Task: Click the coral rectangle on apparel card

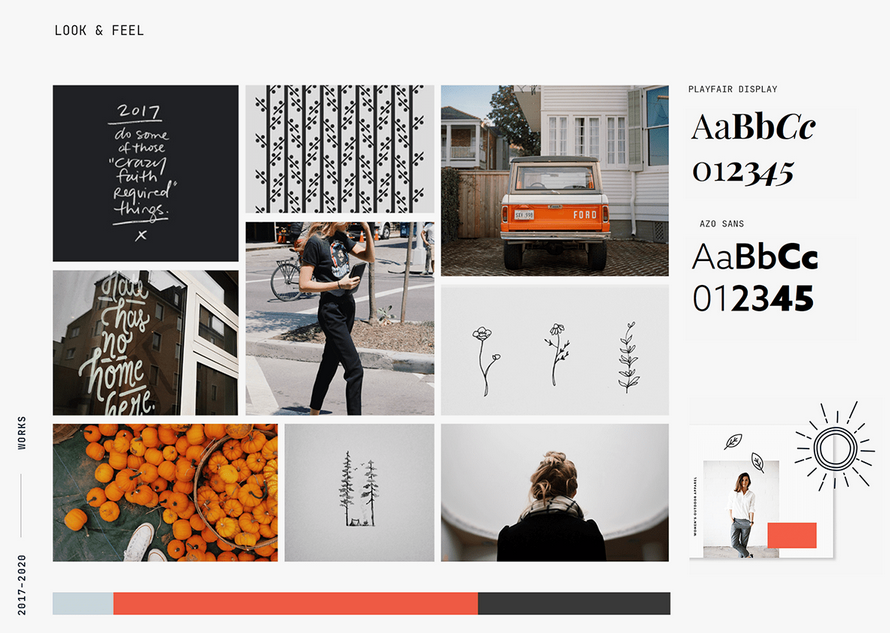Action: coord(792,535)
